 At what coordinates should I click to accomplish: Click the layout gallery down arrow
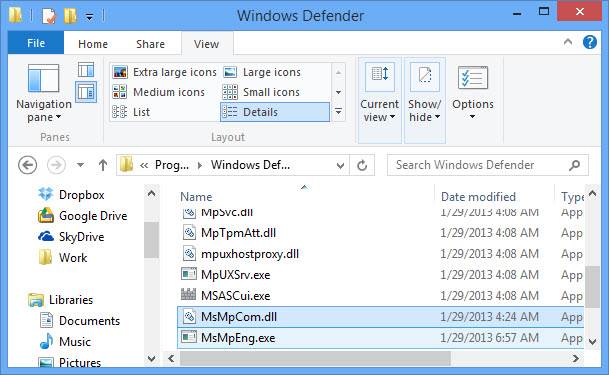click(x=338, y=92)
